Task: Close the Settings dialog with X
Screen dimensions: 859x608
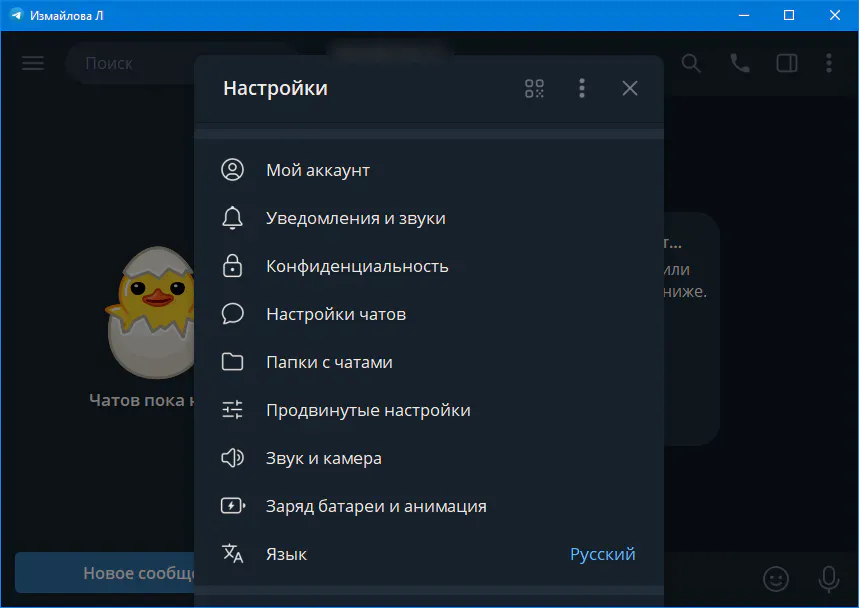Action: [x=630, y=88]
